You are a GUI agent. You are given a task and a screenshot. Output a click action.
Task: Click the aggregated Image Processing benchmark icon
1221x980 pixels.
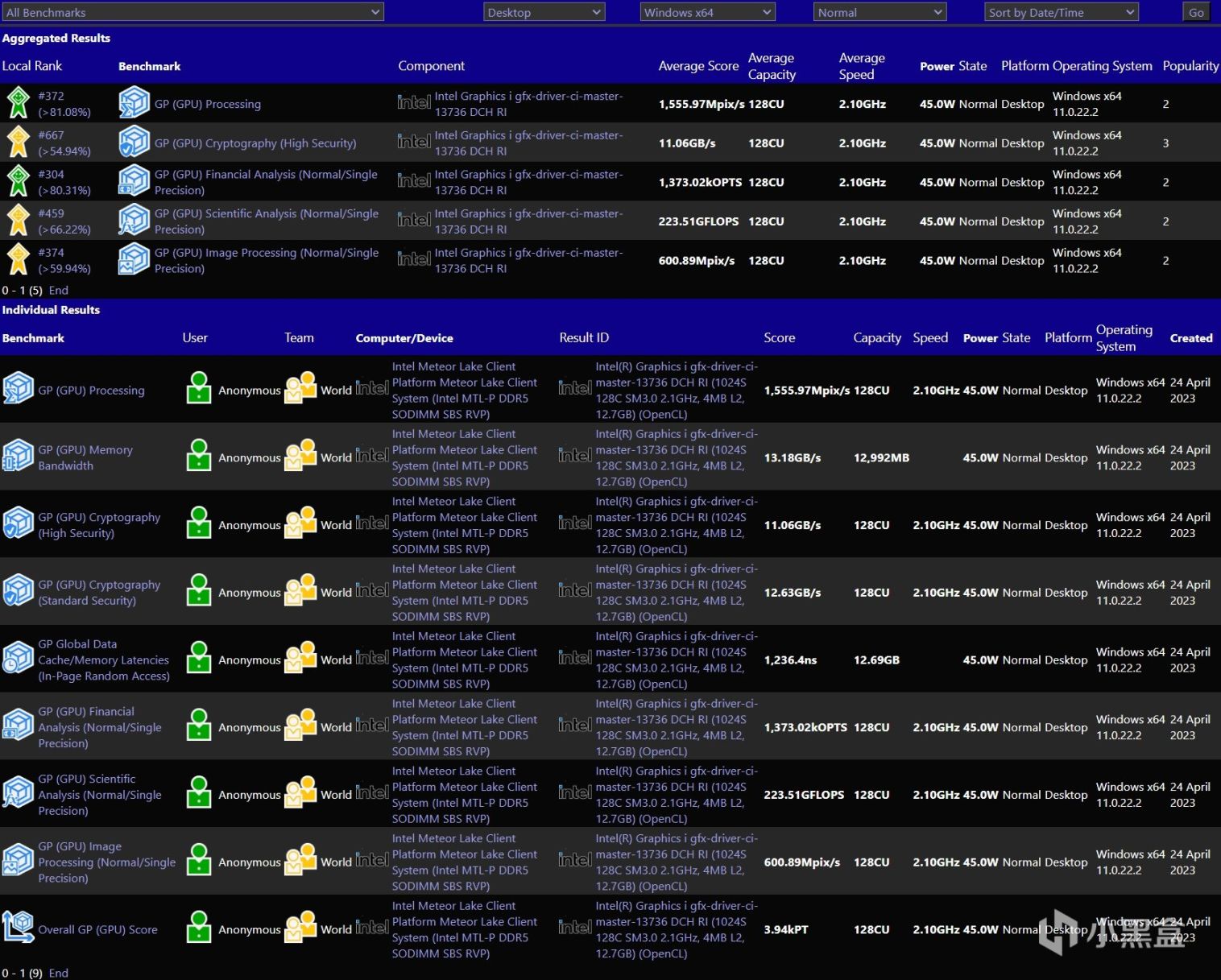[134, 260]
